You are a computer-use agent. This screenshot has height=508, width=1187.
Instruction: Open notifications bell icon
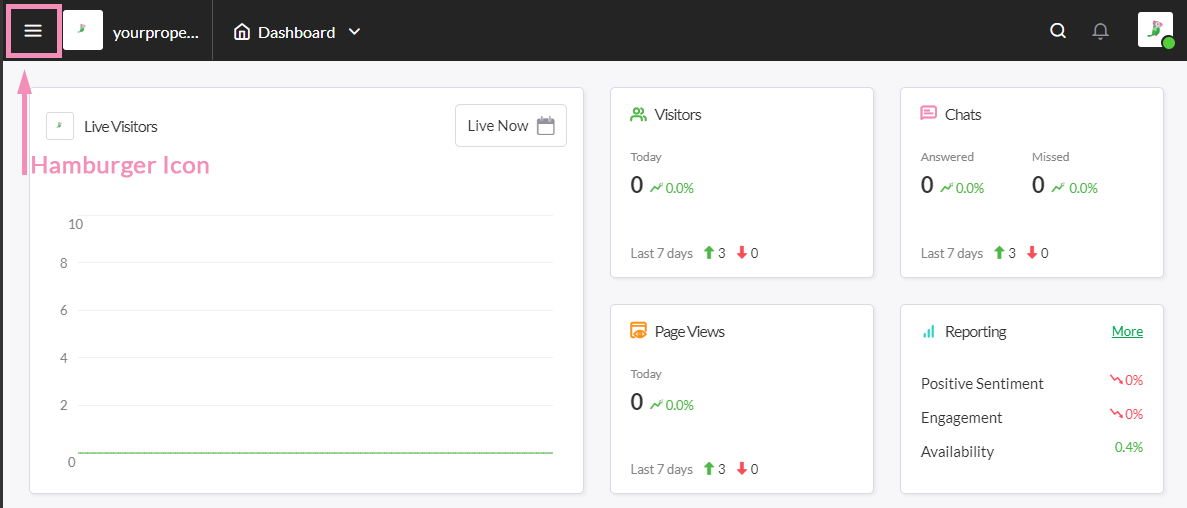(1101, 31)
